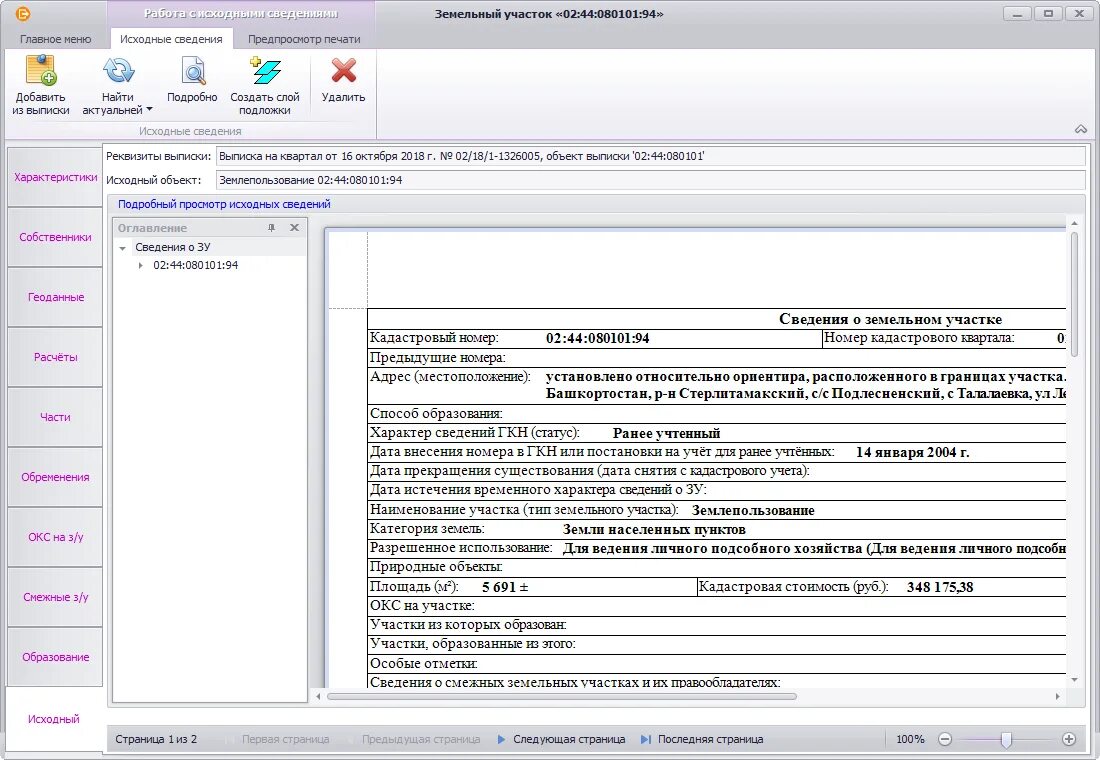This screenshot has height=760, width=1100.
Task: Click the 'Реквизиты выписки' field
Action: pyautogui.click(x=650, y=156)
